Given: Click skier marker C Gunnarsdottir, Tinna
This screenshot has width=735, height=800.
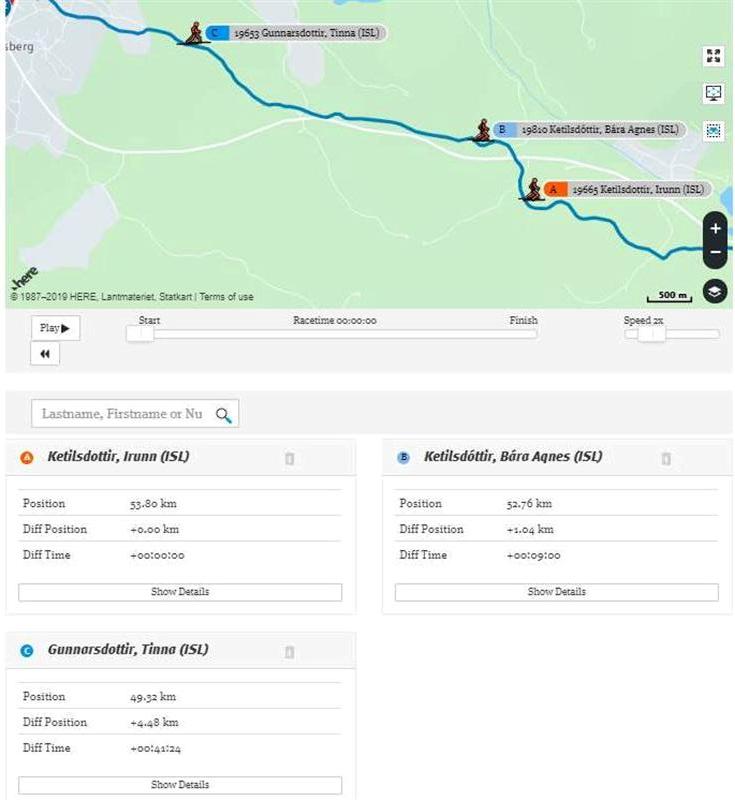Looking at the screenshot, I should (194, 33).
